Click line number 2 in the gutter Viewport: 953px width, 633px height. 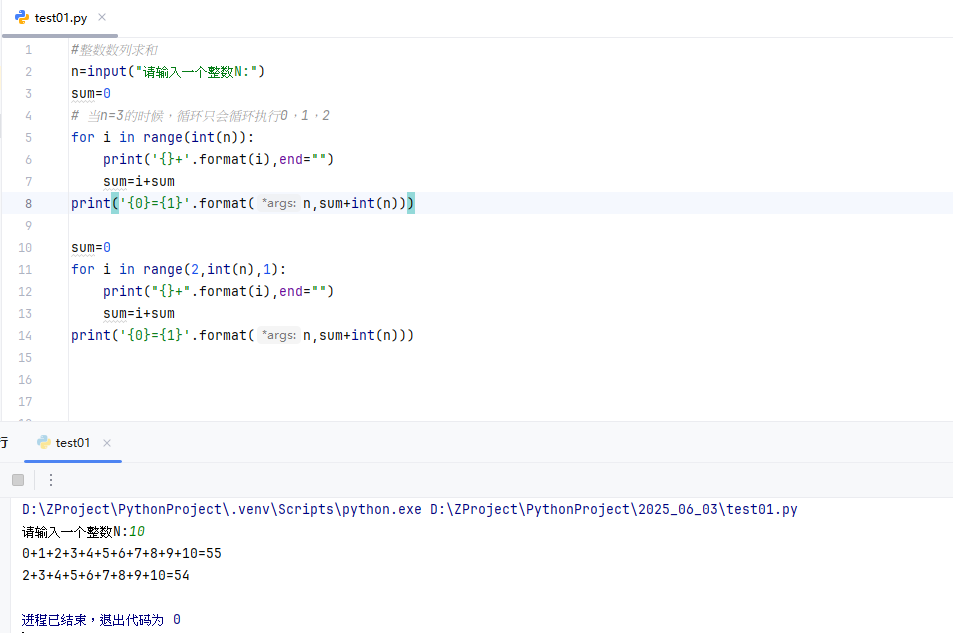tap(28, 71)
